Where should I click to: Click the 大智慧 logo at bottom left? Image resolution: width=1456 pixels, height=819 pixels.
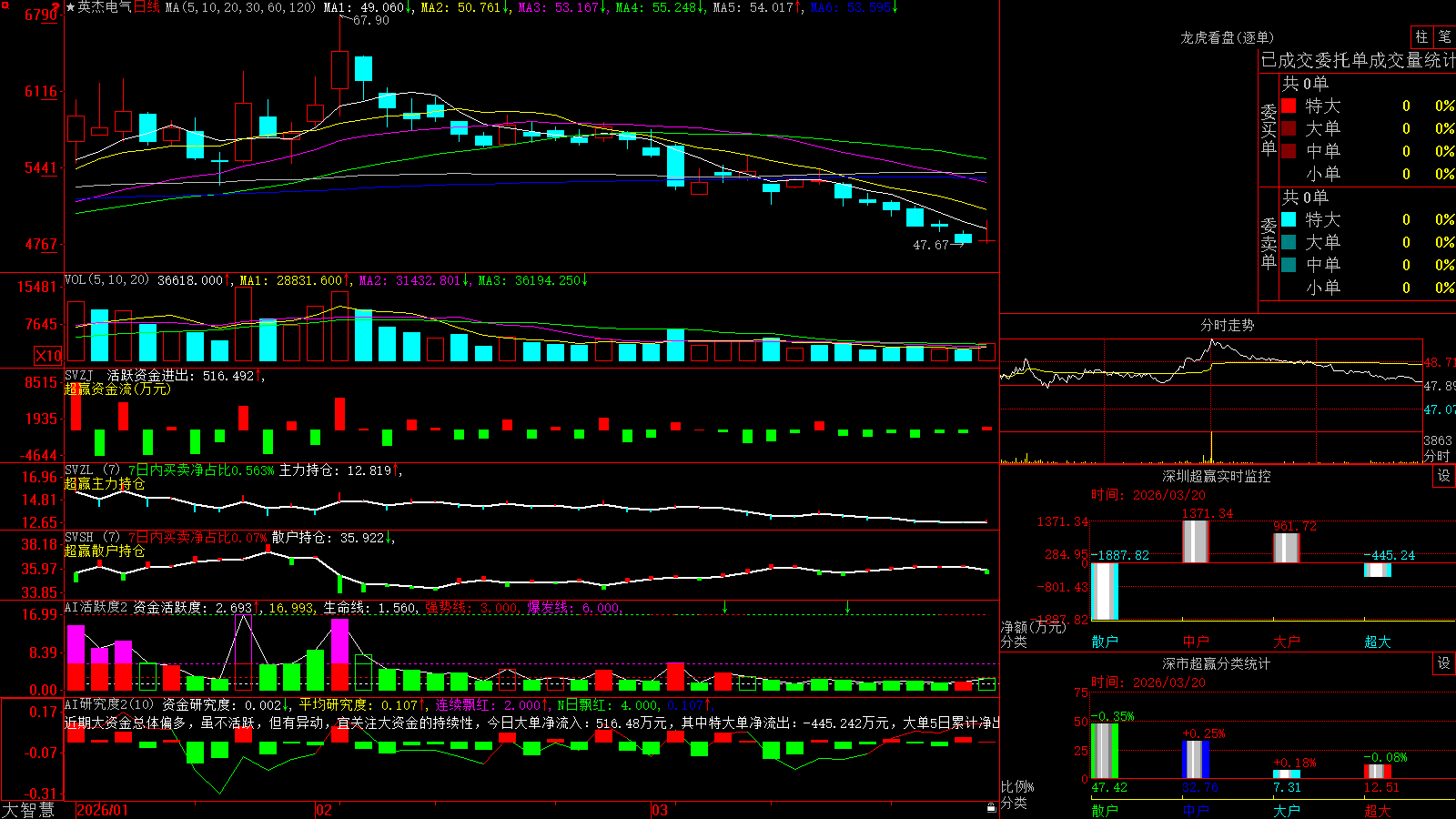click(x=28, y=809)
